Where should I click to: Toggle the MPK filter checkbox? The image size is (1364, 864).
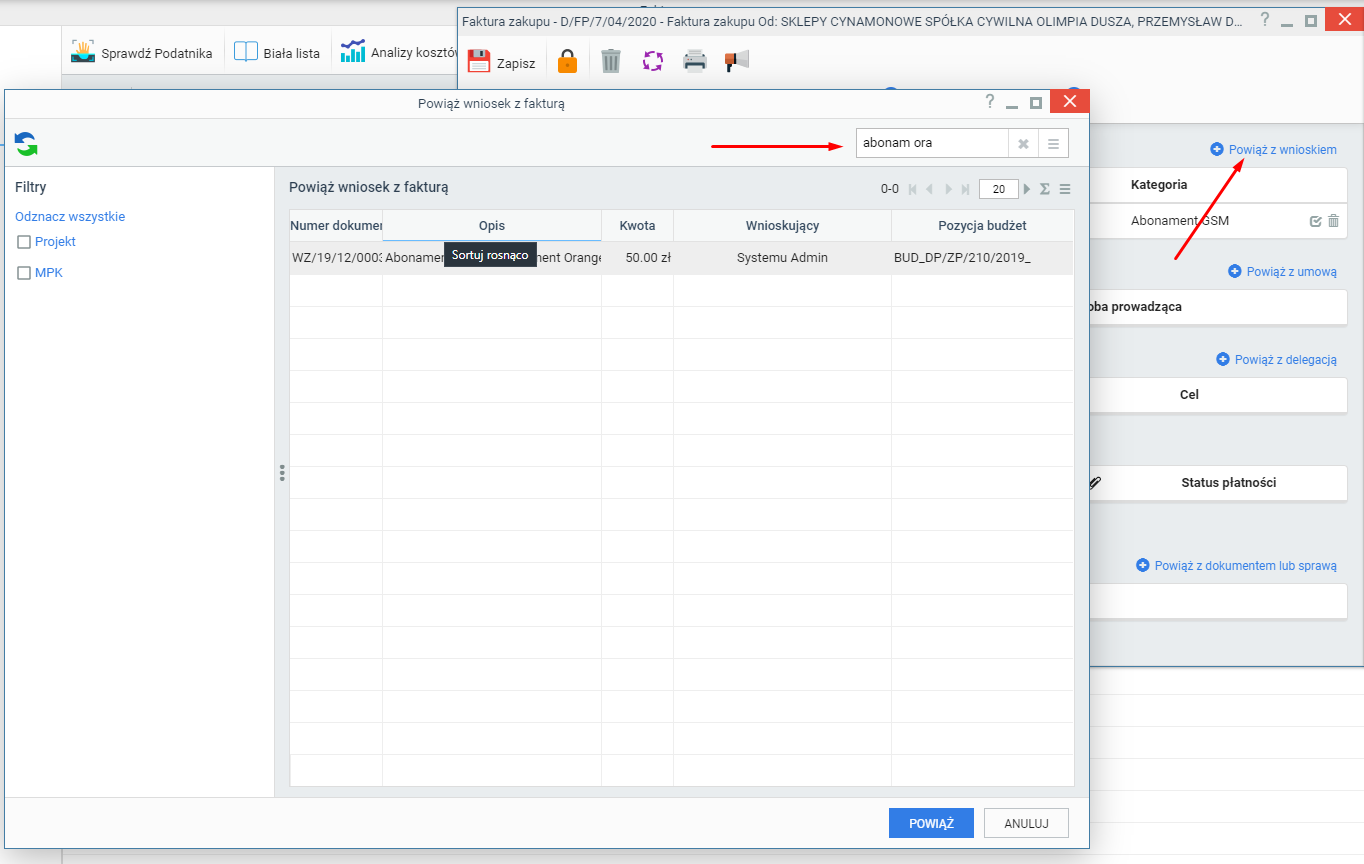click(24, 273)
